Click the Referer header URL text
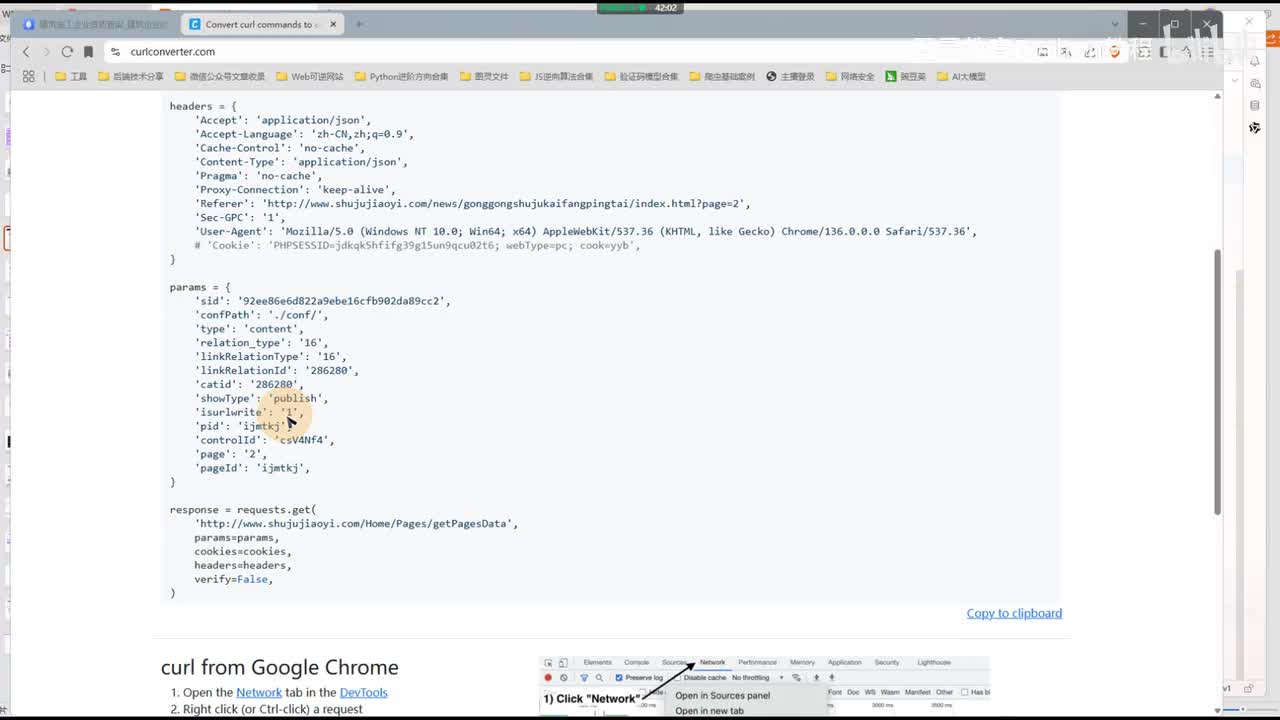 coord(503,204)
